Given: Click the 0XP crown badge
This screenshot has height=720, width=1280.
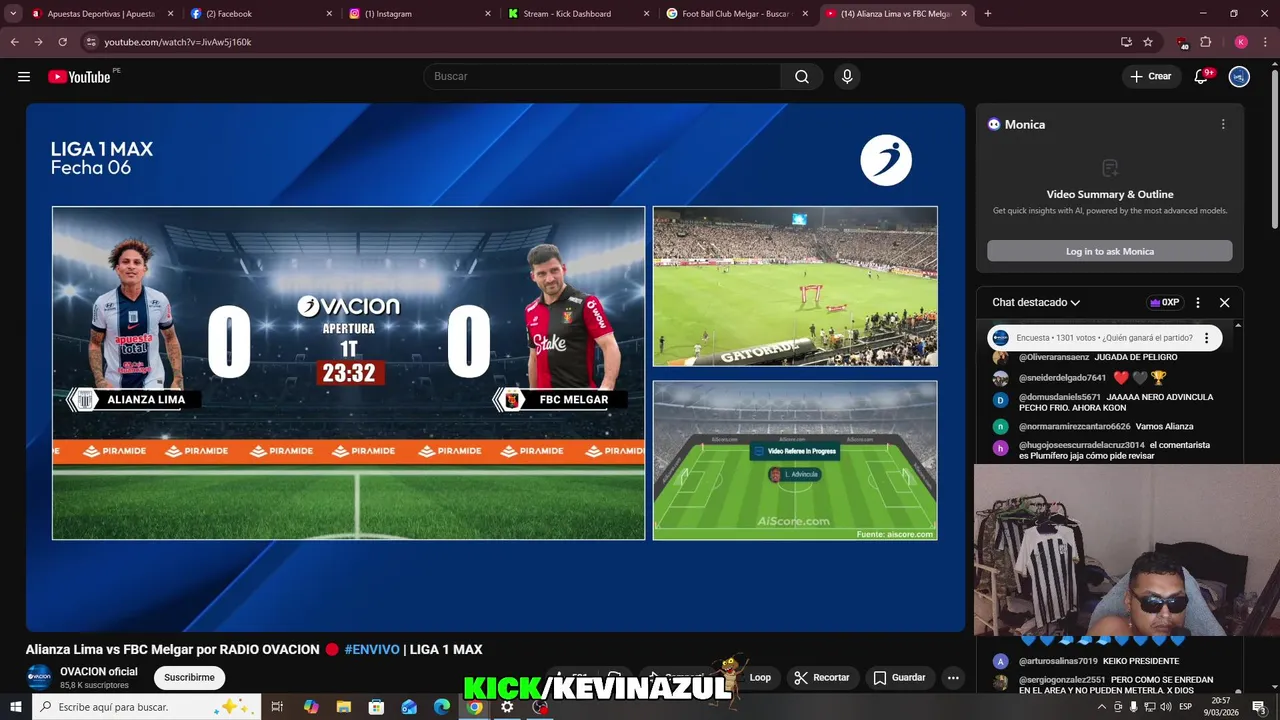Looking at the screenshot, I should pos(1164,302).
